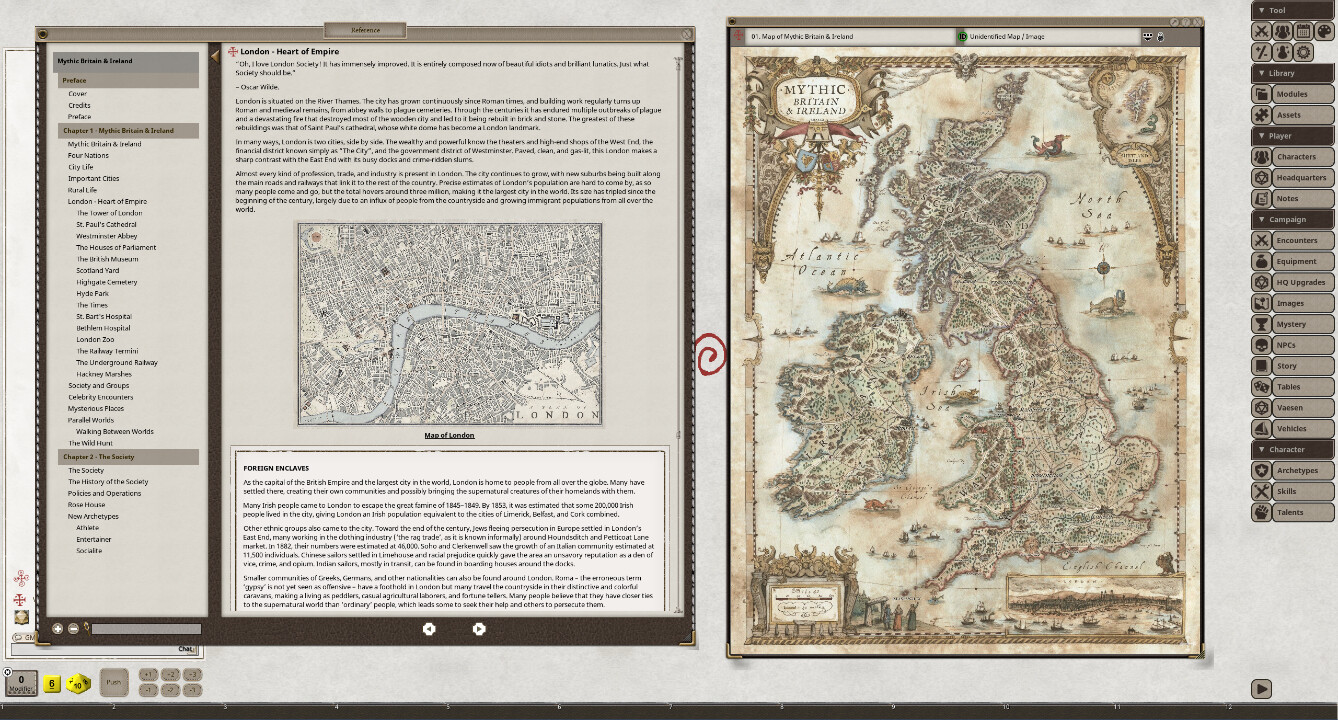Click the Story book icon
This screenshot has height=720, width=1338.
1261,367
